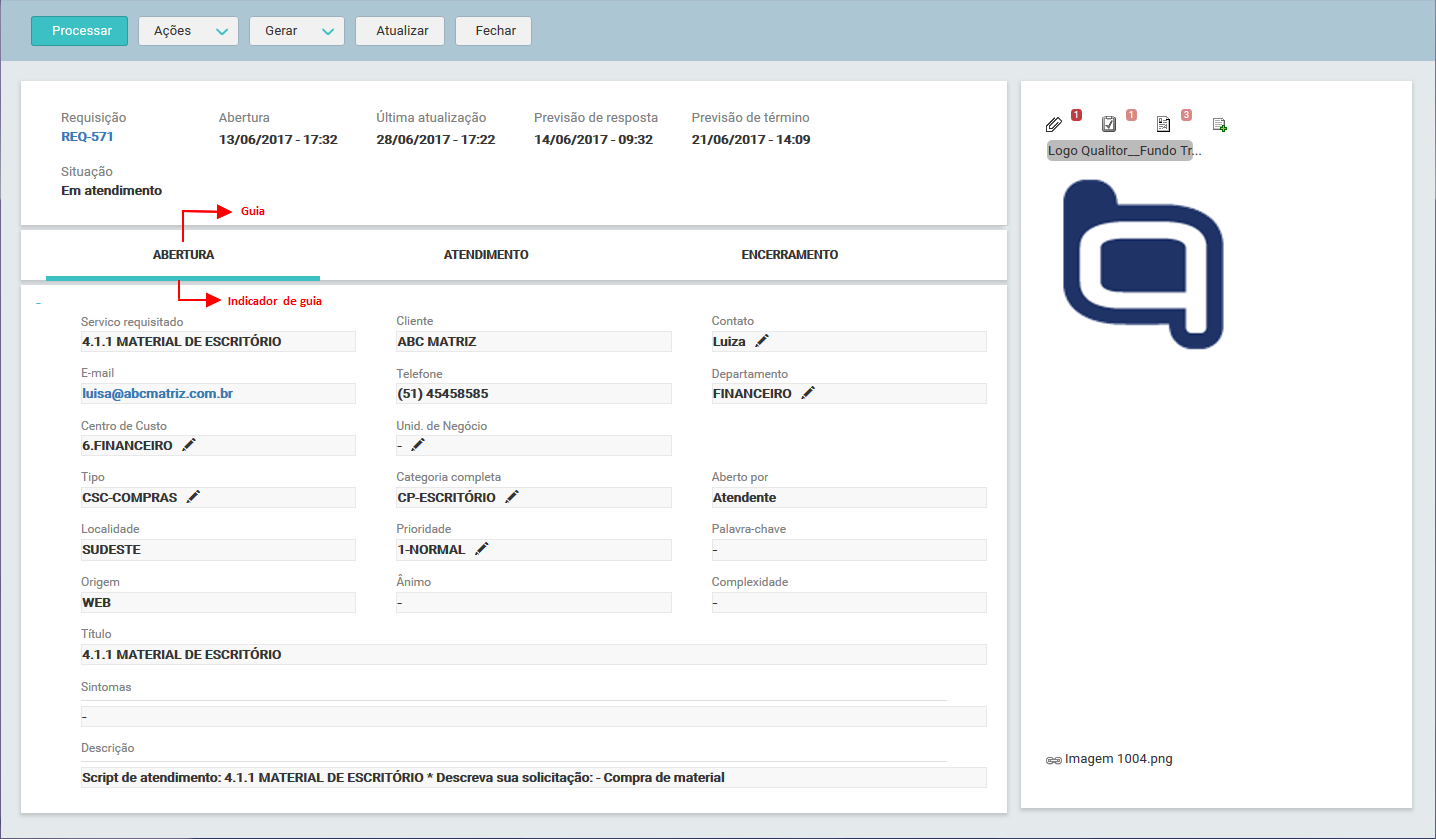The image size is (1436, 839).
Task: Switch to the Atendimento tab
Action: pyautogui.click(x=486, y=255)
